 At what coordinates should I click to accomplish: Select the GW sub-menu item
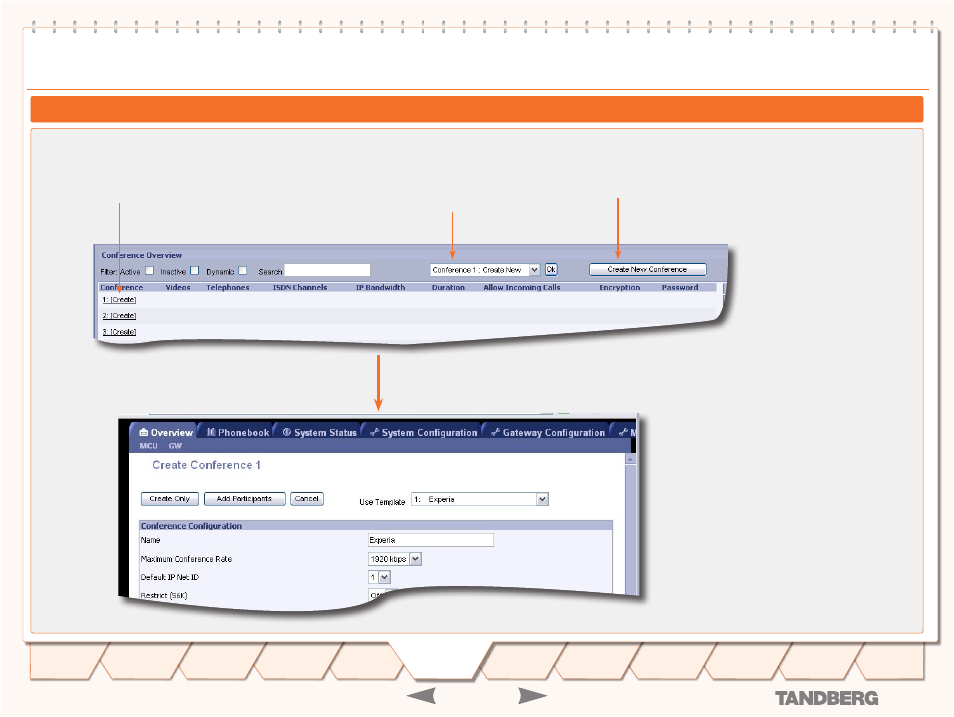pos(175,446)
